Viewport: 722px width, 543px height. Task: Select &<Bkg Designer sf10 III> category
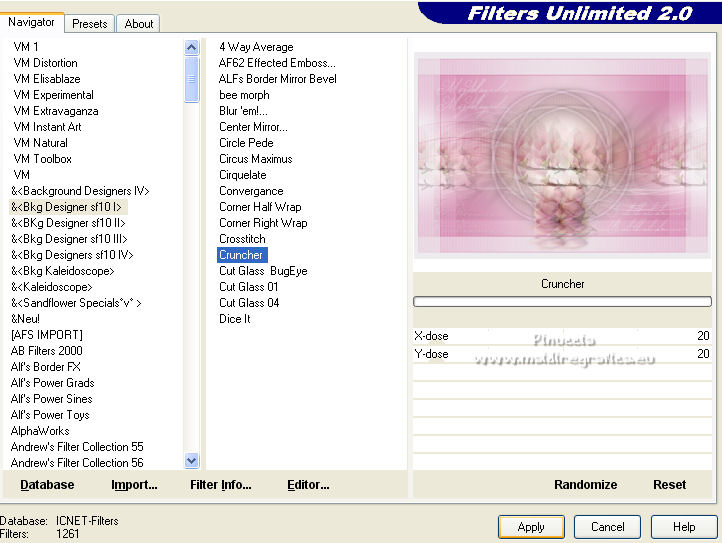pyautogui.click(x=69, y=239)
